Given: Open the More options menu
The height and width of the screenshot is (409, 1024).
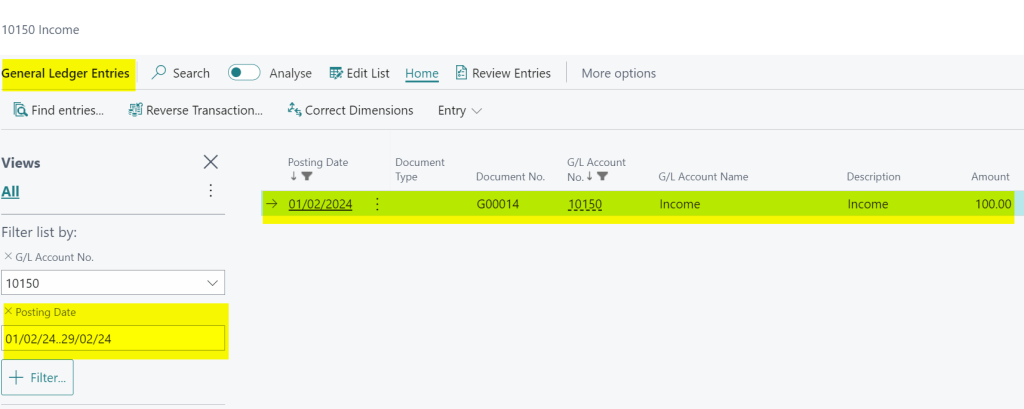Looking at the screenshot, I should click(618, 73).
